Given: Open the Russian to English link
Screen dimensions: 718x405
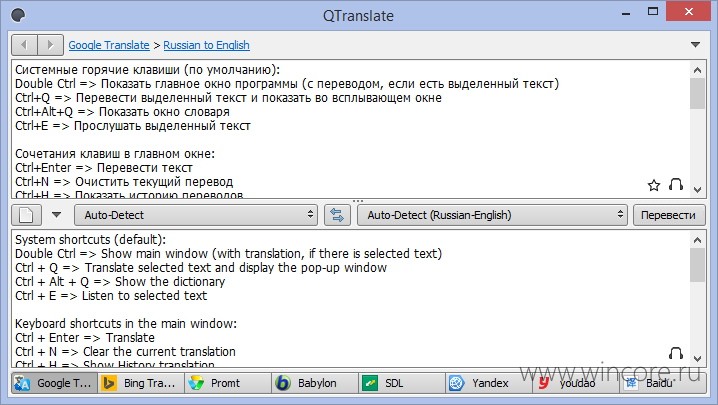Looking at the screenshot, I should [207, 45].
